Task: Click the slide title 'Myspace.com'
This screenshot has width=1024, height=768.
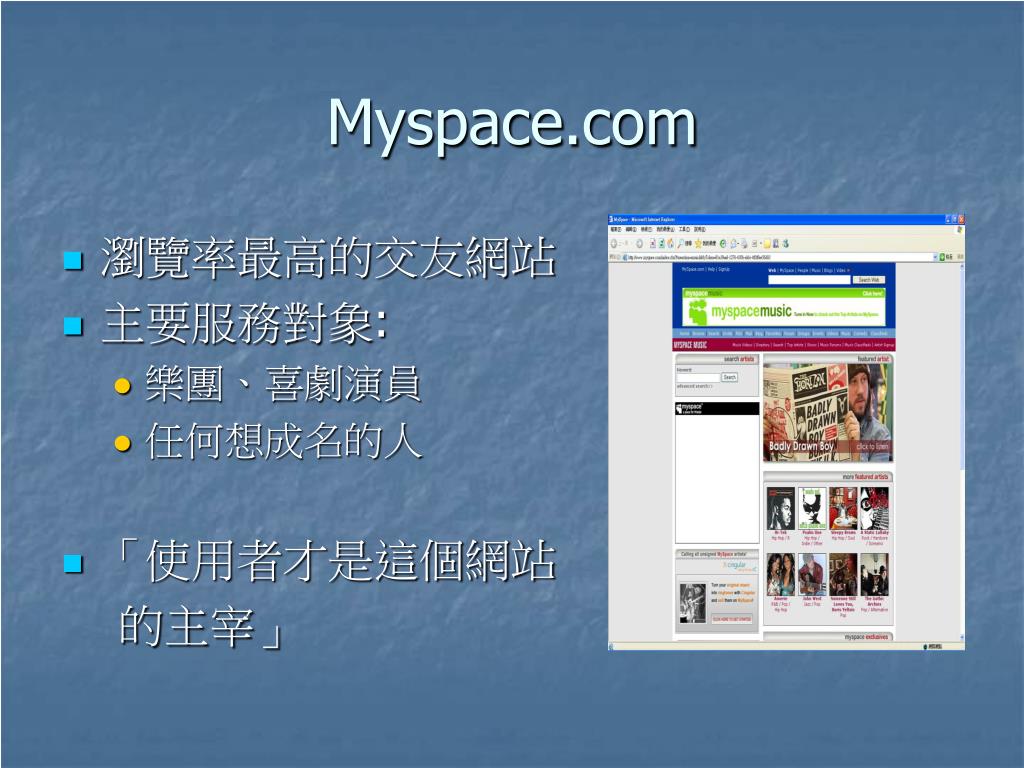Action: [512, 124]
